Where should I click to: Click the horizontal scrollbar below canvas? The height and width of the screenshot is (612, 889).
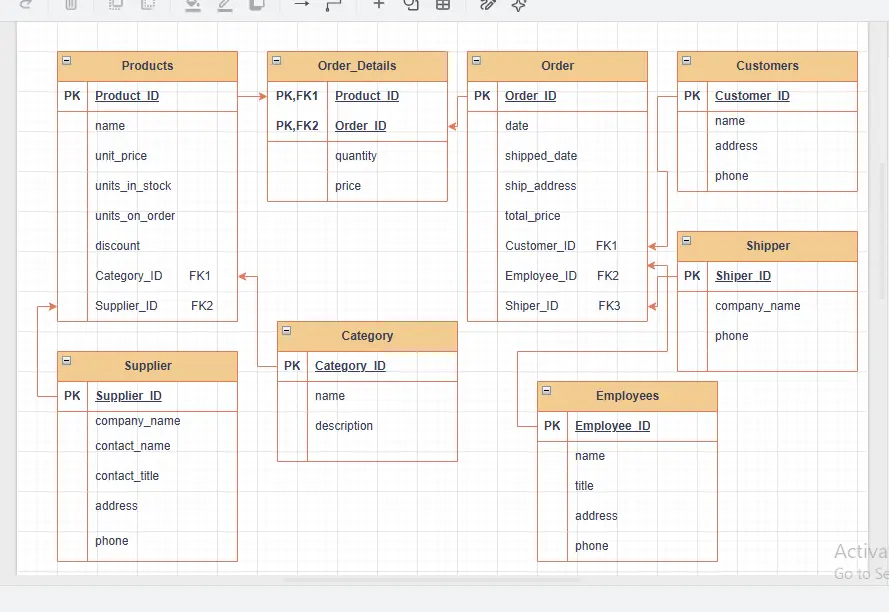434,580
